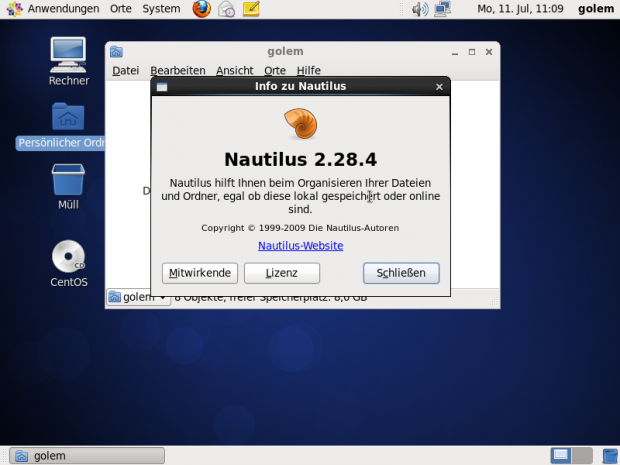Open the Evolution mail launcher icon
Screen dimensions: 620x465
point(227,9)
